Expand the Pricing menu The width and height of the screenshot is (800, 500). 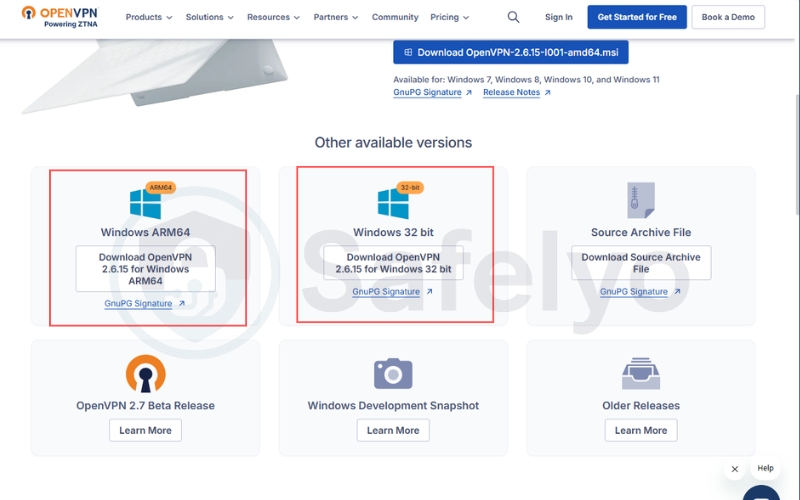[449, 17]
